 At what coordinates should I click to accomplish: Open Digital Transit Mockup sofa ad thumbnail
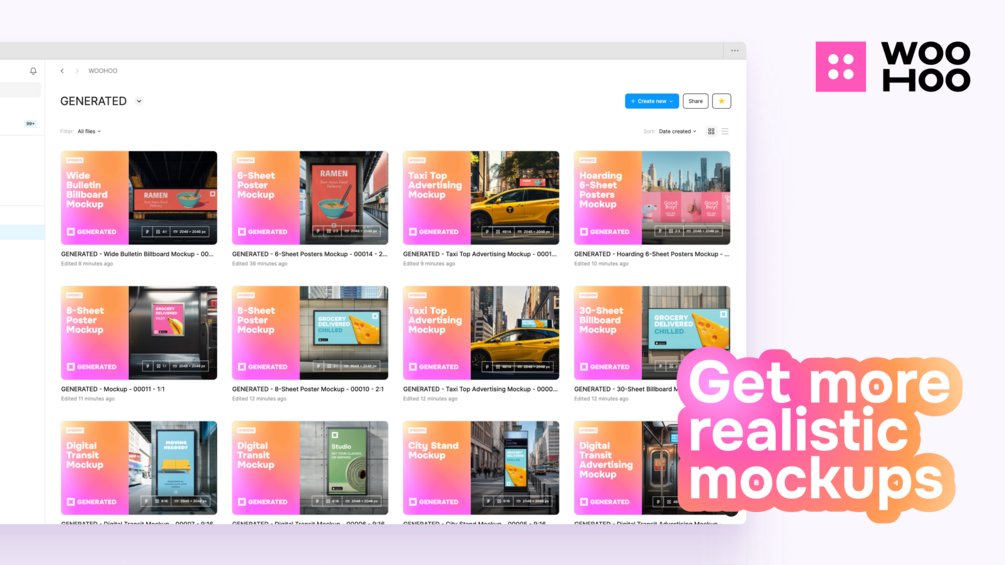pos(139,468)
